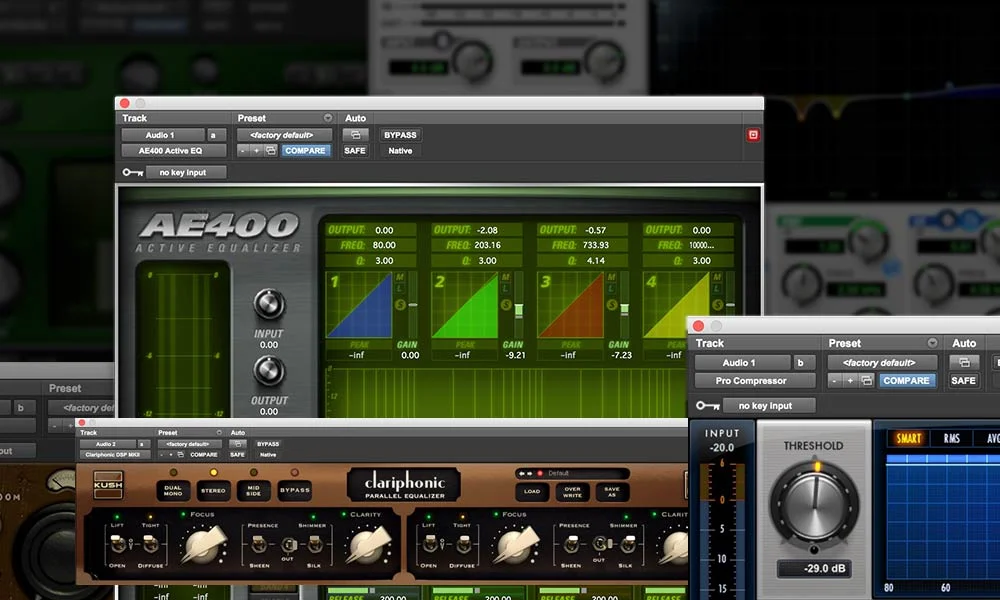Select DUAL MONO mode in Clariphonic
Screen dimensions: 1000x600
(173, 490)
